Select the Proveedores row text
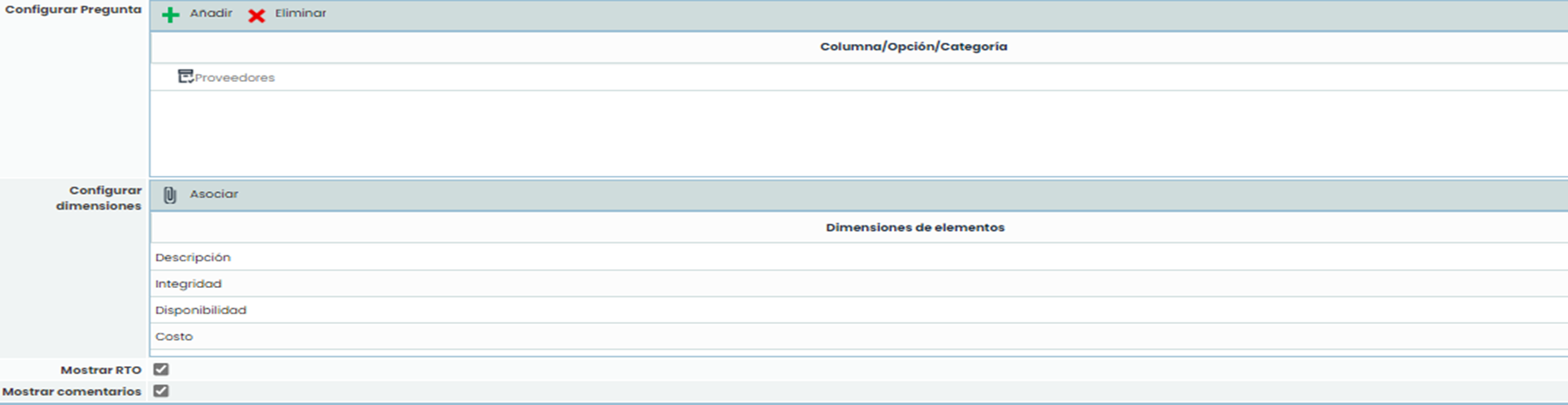1568x405 pixels. click(x=235, y=77)
